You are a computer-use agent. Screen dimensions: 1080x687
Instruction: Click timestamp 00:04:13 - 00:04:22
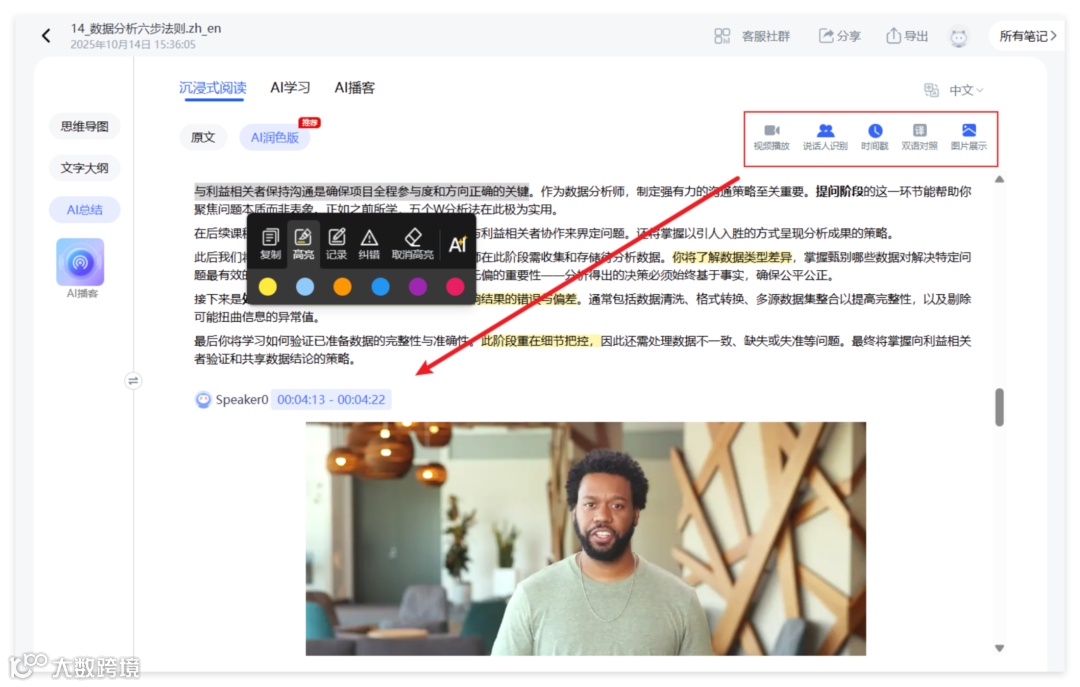[x=331, y=400]
